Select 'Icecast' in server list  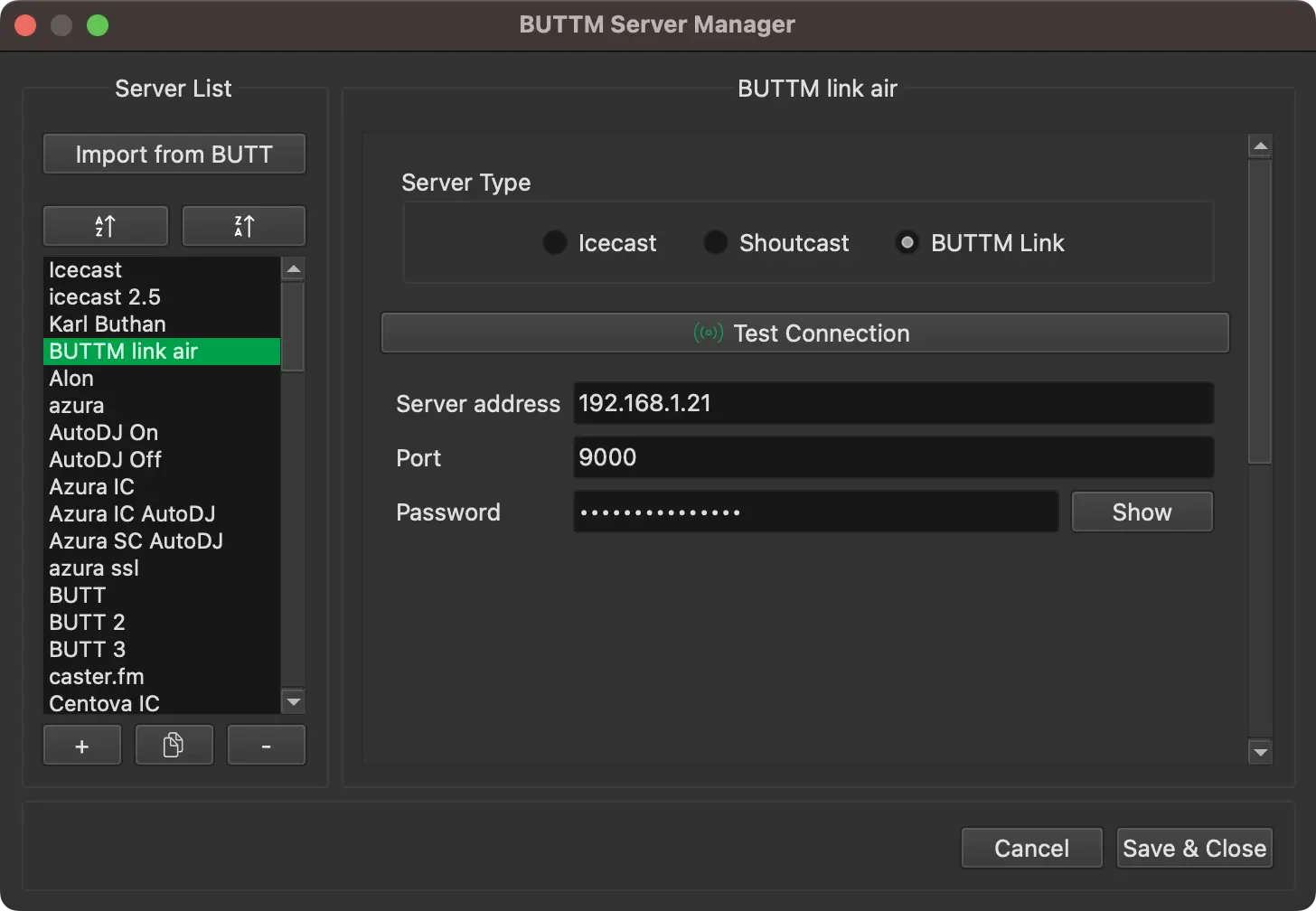tap(162, 270)
